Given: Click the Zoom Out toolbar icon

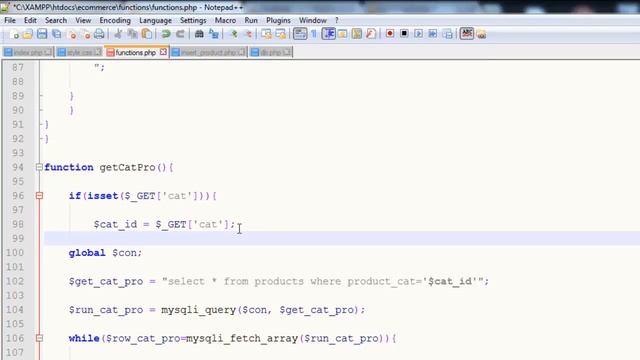Looking at the screenshot, I should pyautogui.click(x=248, y=34).
